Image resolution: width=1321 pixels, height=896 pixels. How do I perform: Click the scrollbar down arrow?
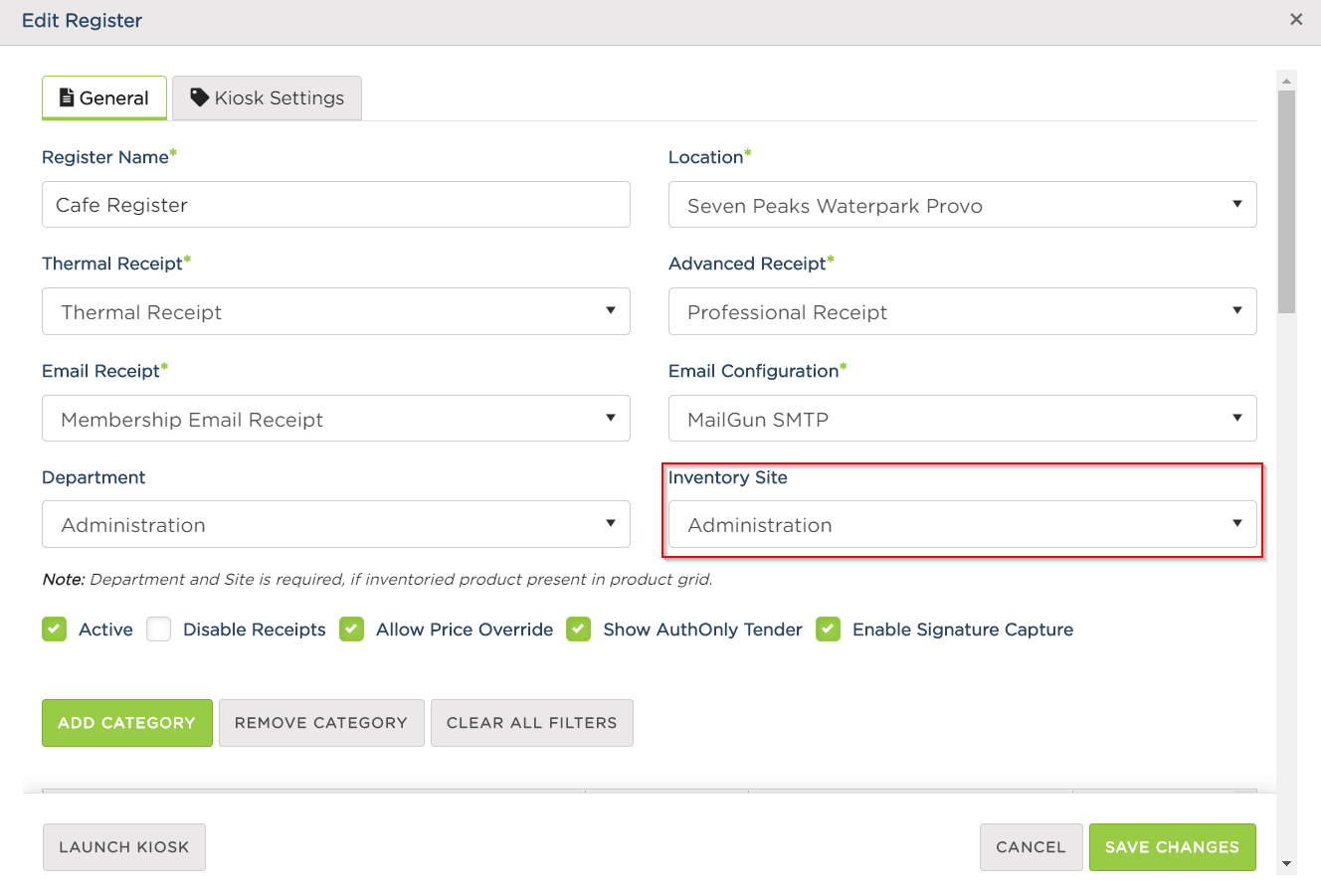[x=1287, y=864]
